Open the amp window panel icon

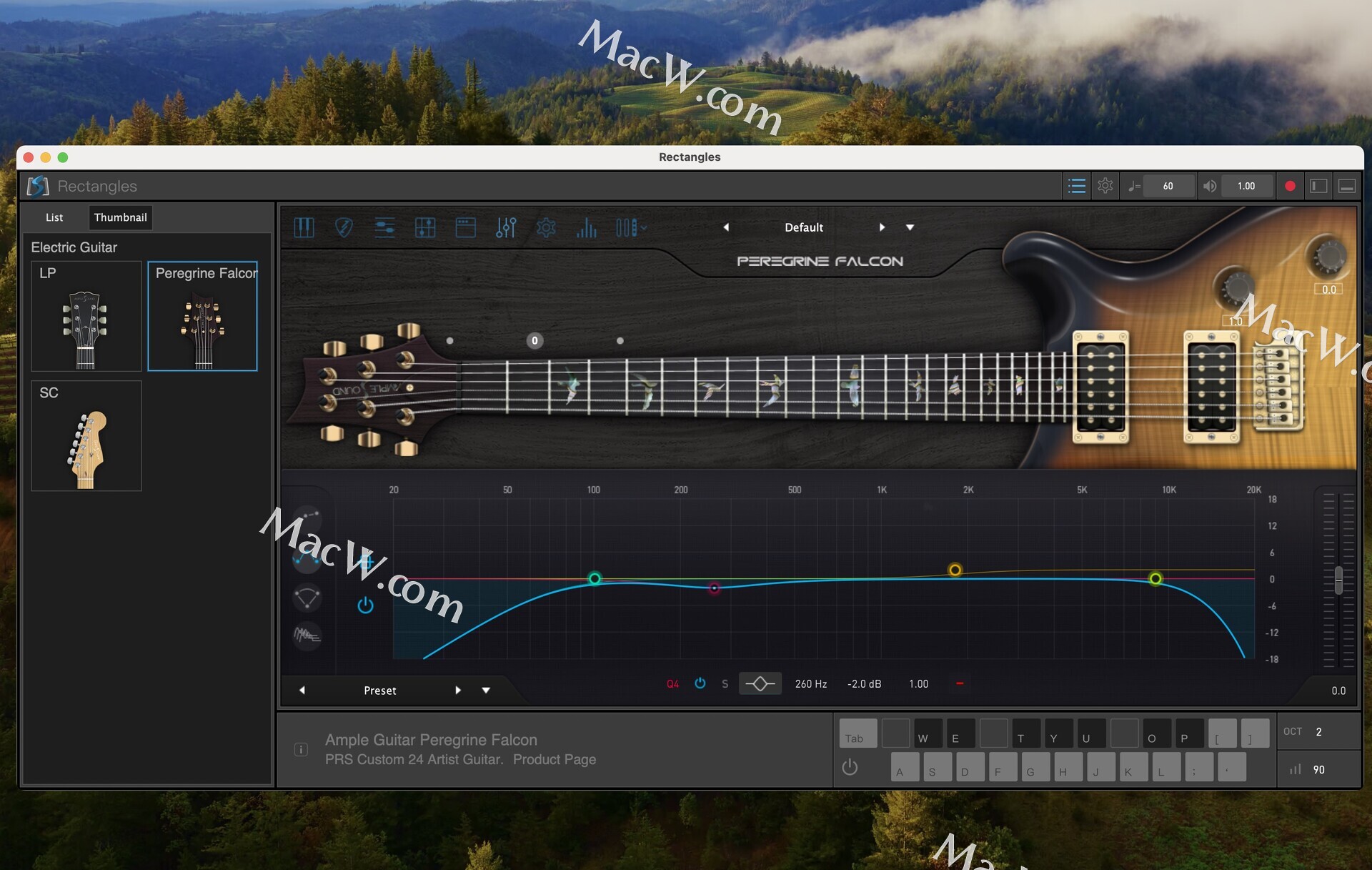coord(466,228)
